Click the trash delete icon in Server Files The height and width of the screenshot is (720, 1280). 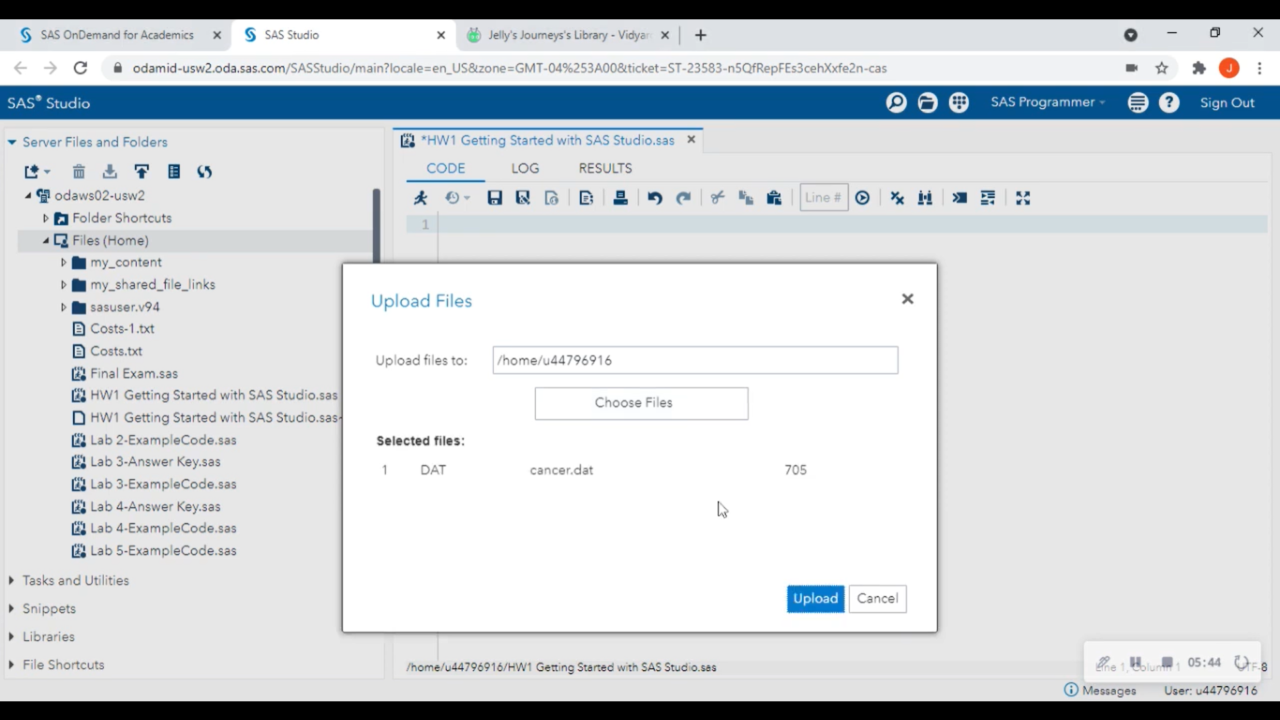point(79,172)
